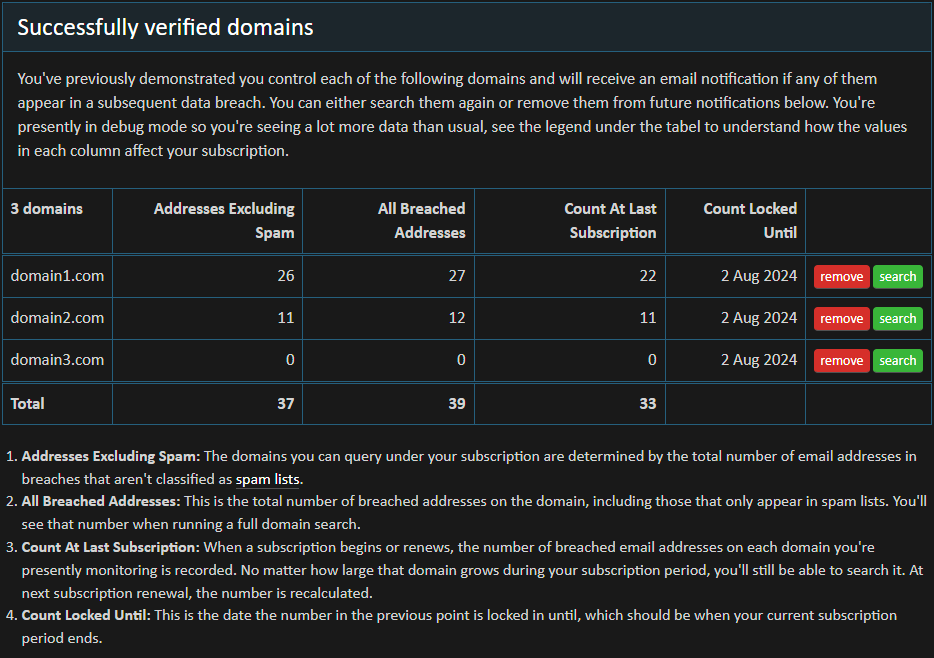Click legend item 'Count Locked Until:'
The image size is (934, 658).
coord(86,615)
